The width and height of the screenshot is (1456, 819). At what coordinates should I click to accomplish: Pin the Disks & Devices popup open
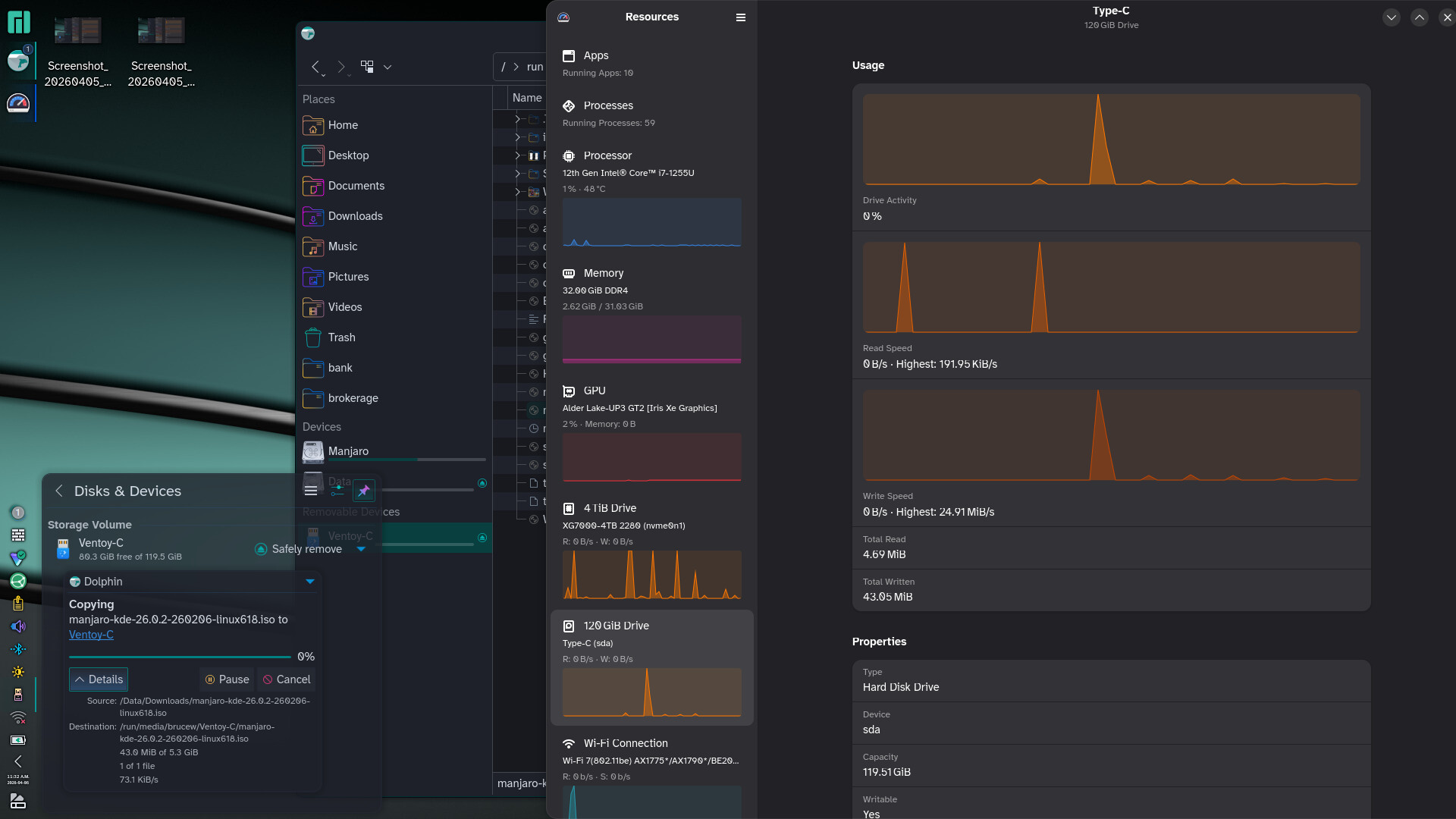(364, 491)
